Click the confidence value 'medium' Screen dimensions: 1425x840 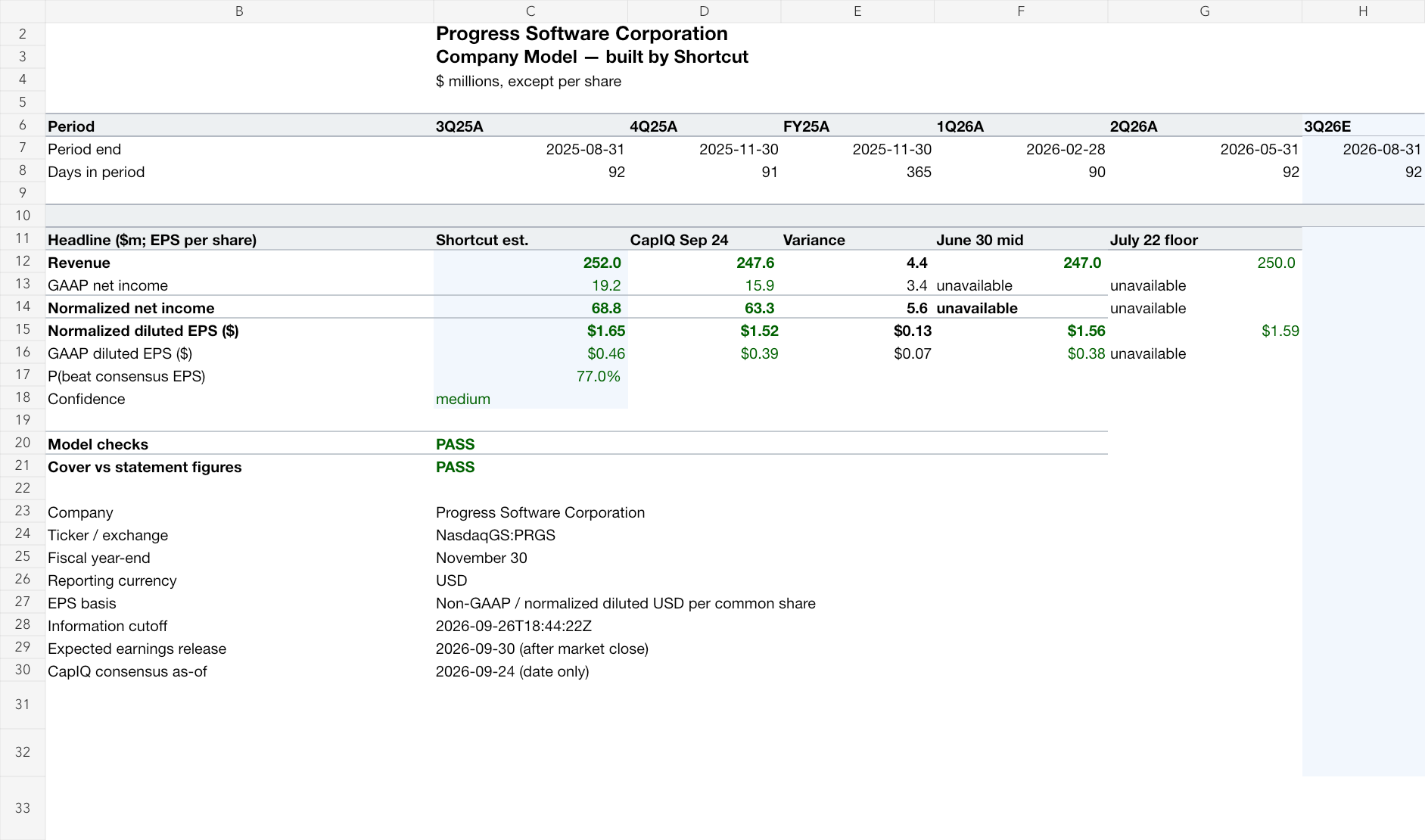463,399
